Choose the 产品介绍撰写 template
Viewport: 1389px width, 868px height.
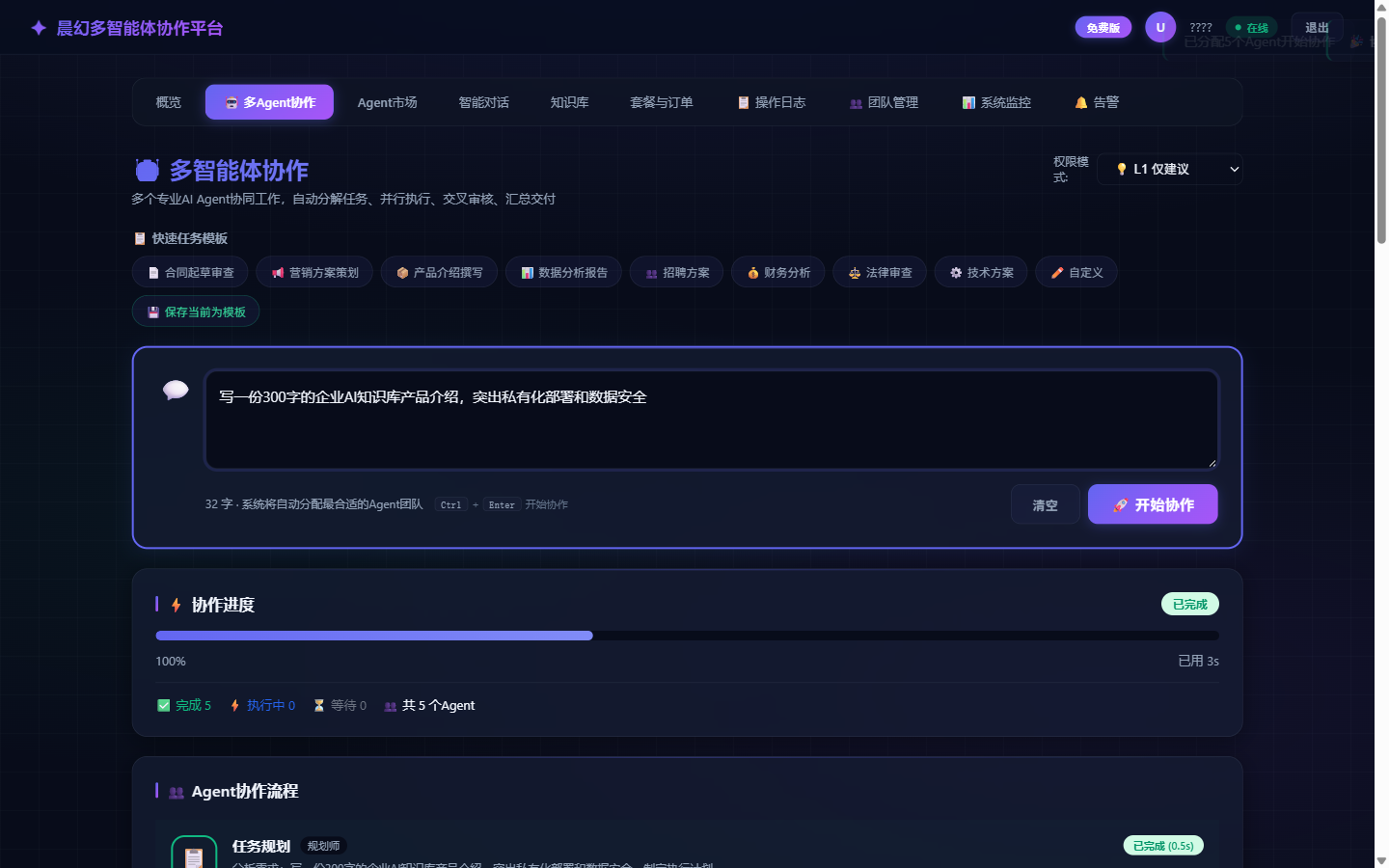[x=439, y=273]
